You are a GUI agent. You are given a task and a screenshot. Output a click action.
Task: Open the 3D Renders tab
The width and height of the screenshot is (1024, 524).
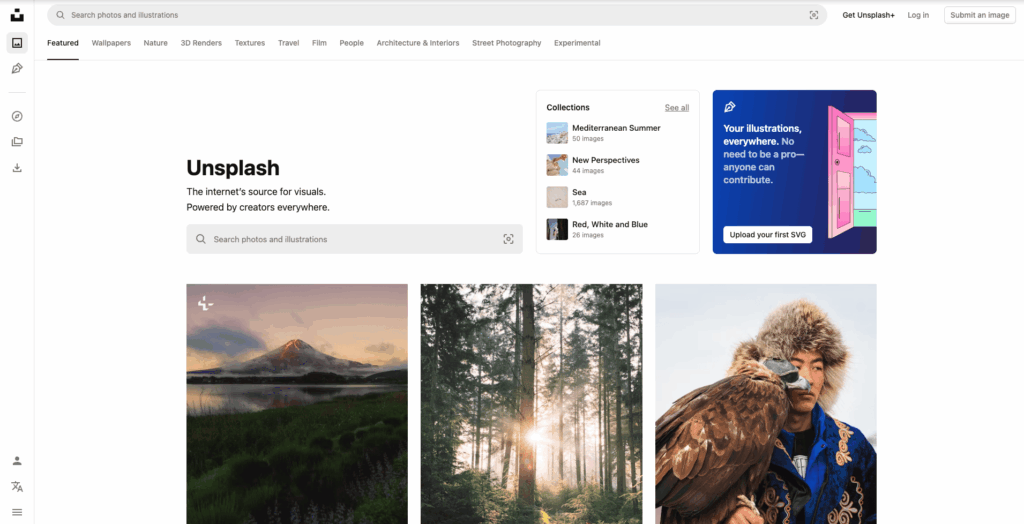pyautogui.click(x=201, y=43)
